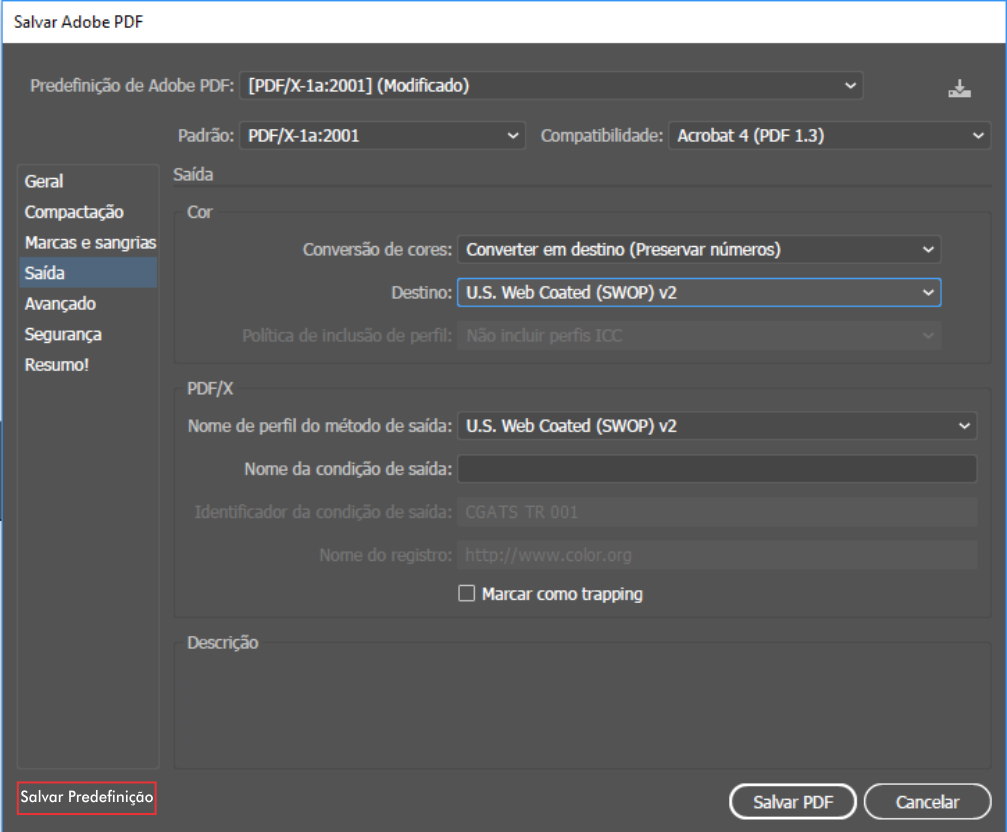View the Resumo! section

click(56, 365)
